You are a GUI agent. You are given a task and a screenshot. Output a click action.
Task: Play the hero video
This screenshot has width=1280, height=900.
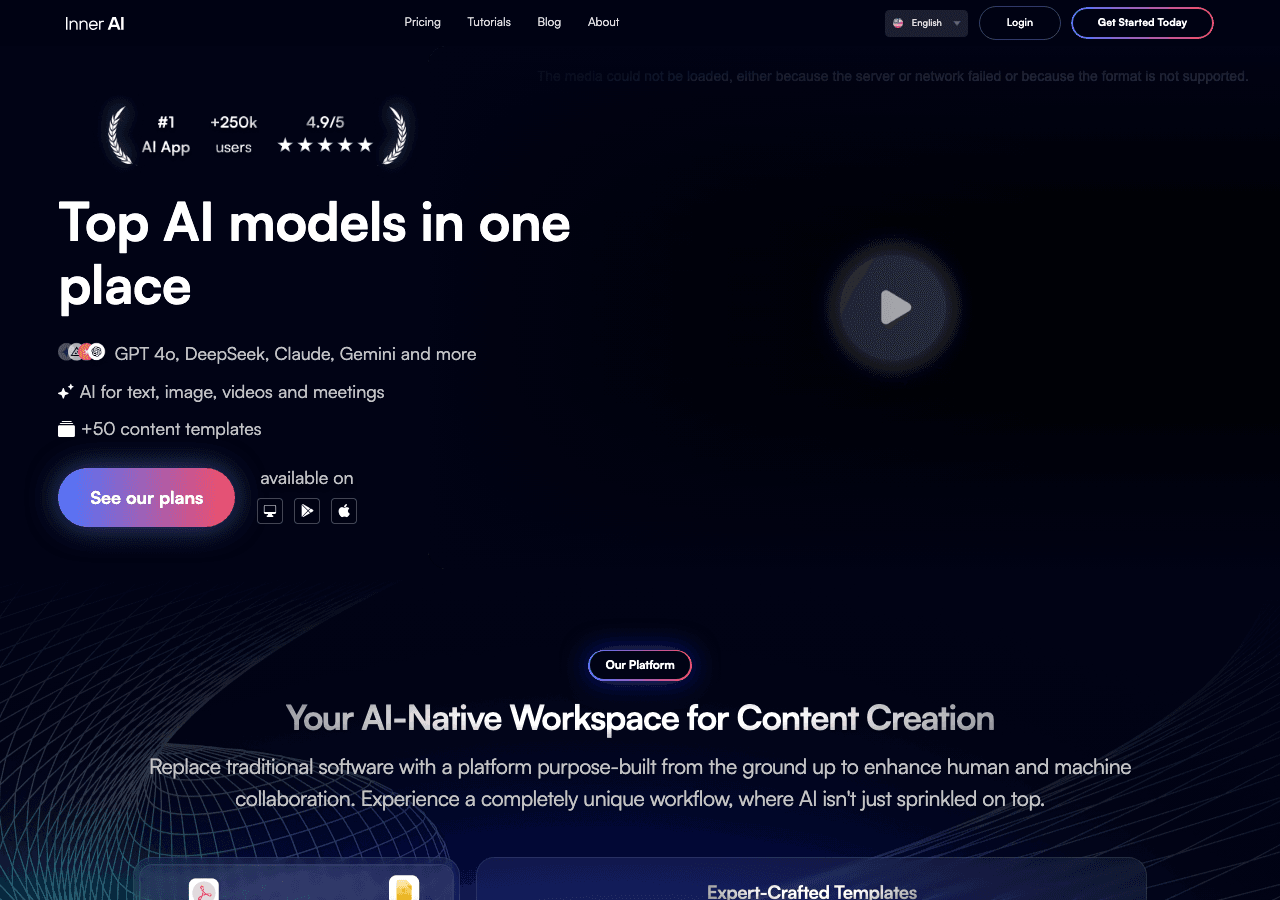pos(895,307)
